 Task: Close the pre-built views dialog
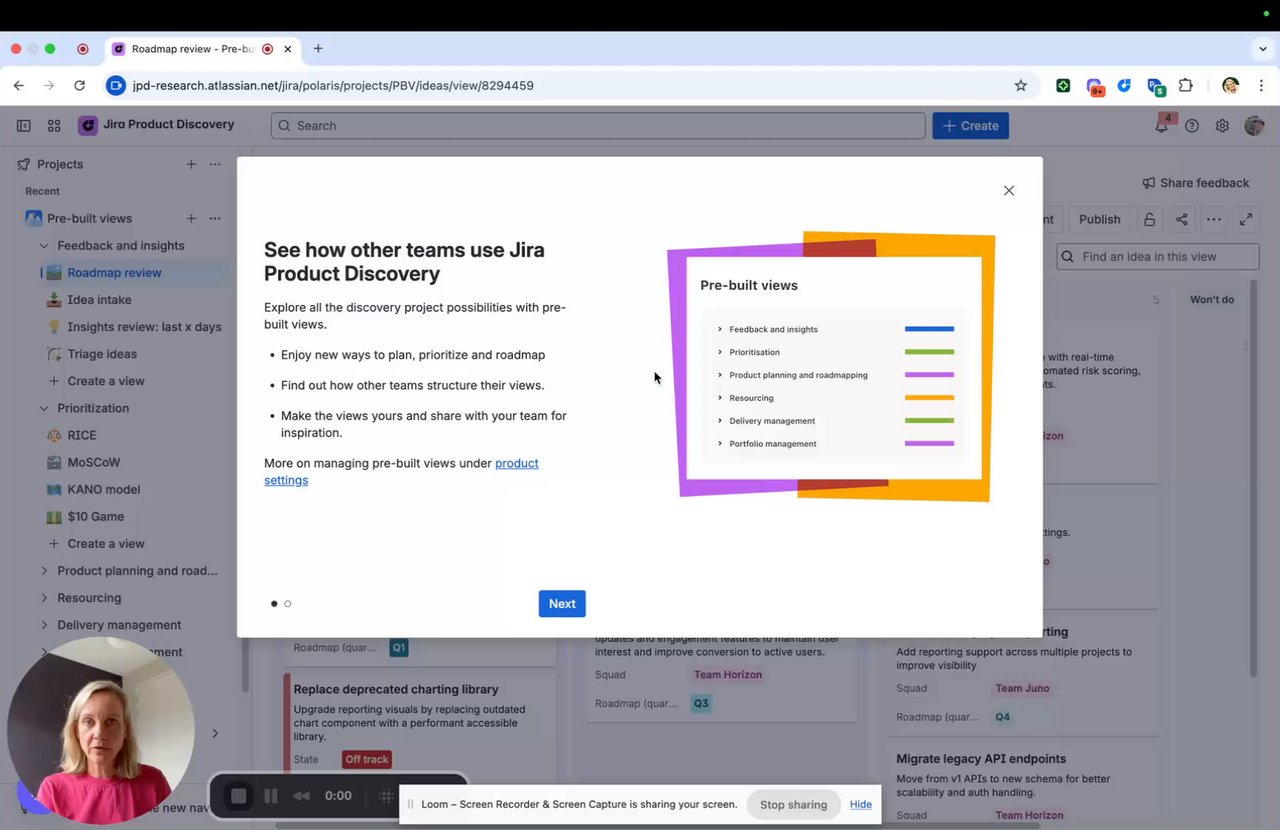coord(1009,191)
